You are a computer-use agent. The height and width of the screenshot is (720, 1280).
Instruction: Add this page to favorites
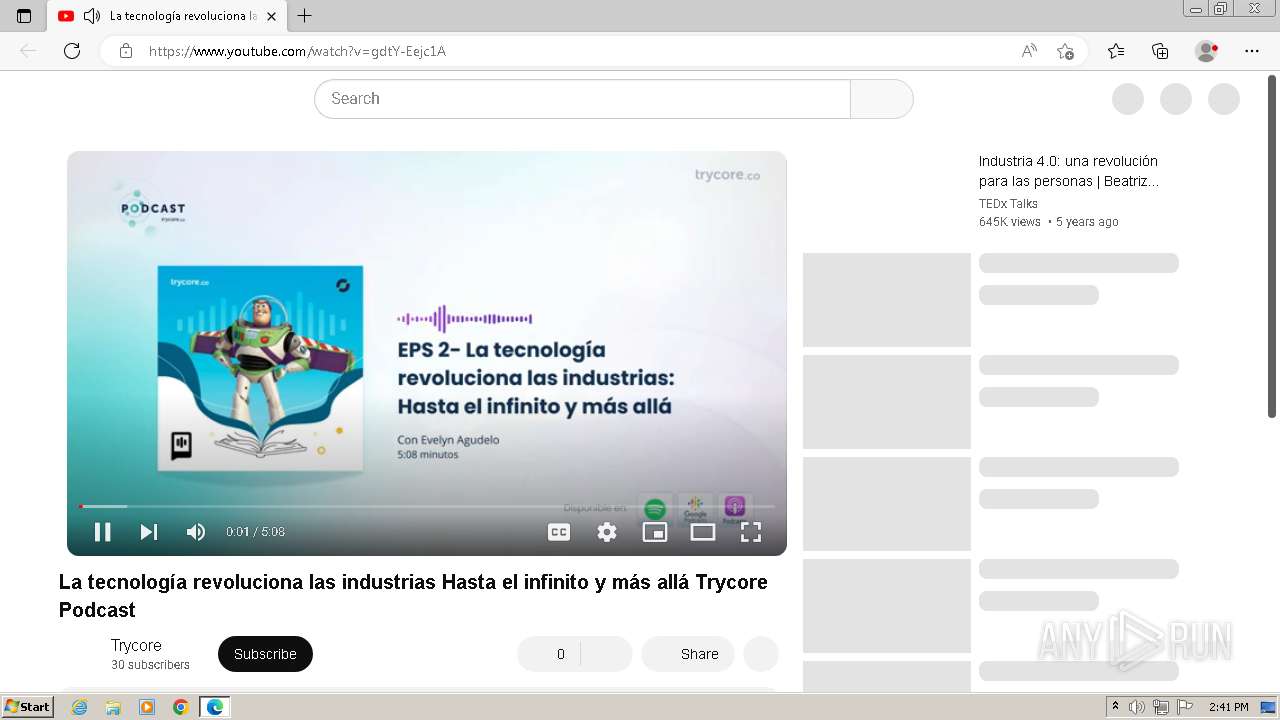[x=1065, y=51]
